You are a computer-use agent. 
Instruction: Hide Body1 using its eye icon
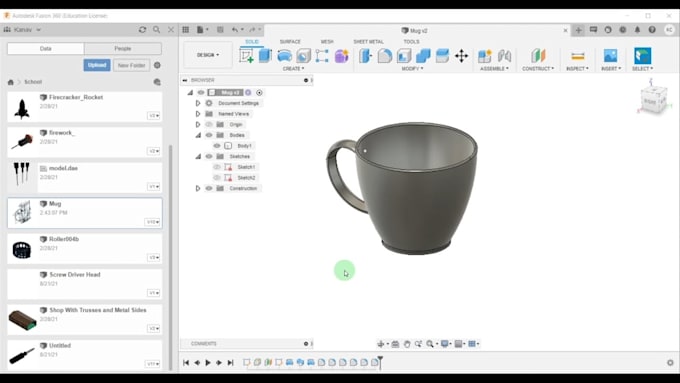click(217, 146)
